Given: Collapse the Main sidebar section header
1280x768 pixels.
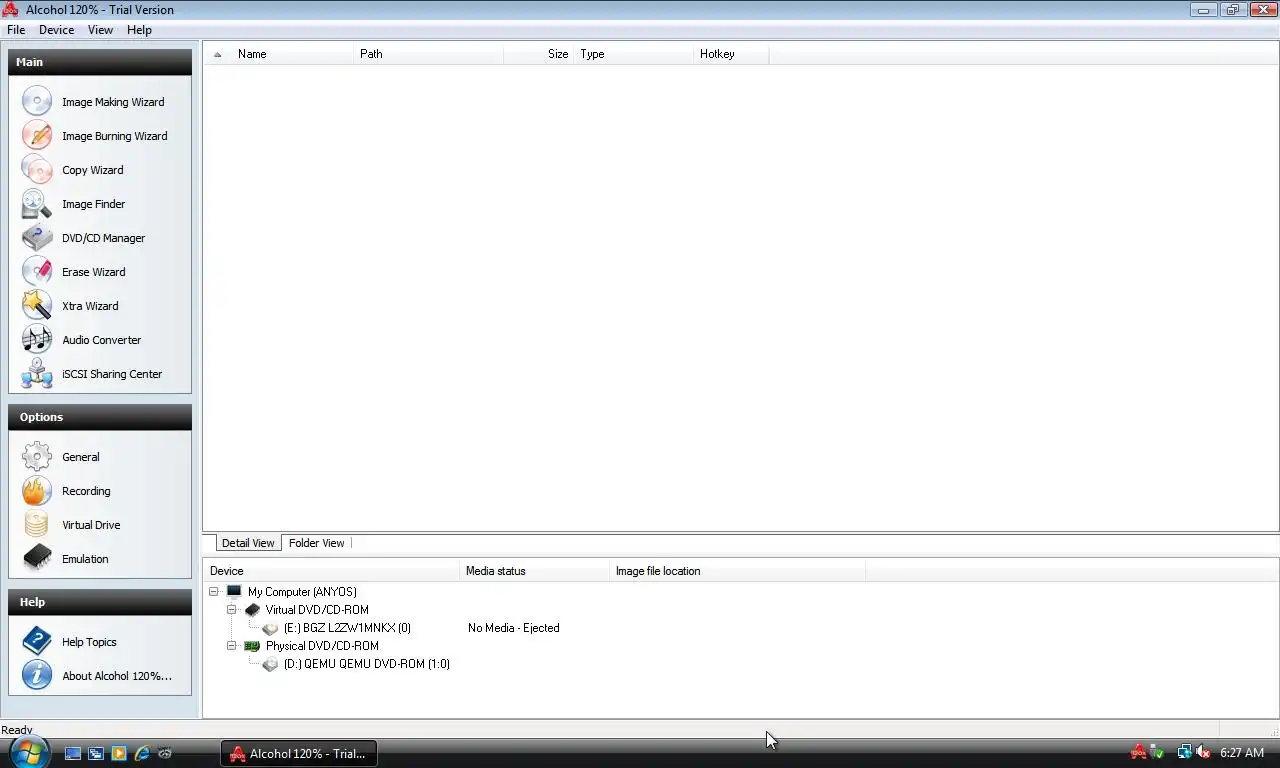Looking at the screenshot, I should click(100, 62).
